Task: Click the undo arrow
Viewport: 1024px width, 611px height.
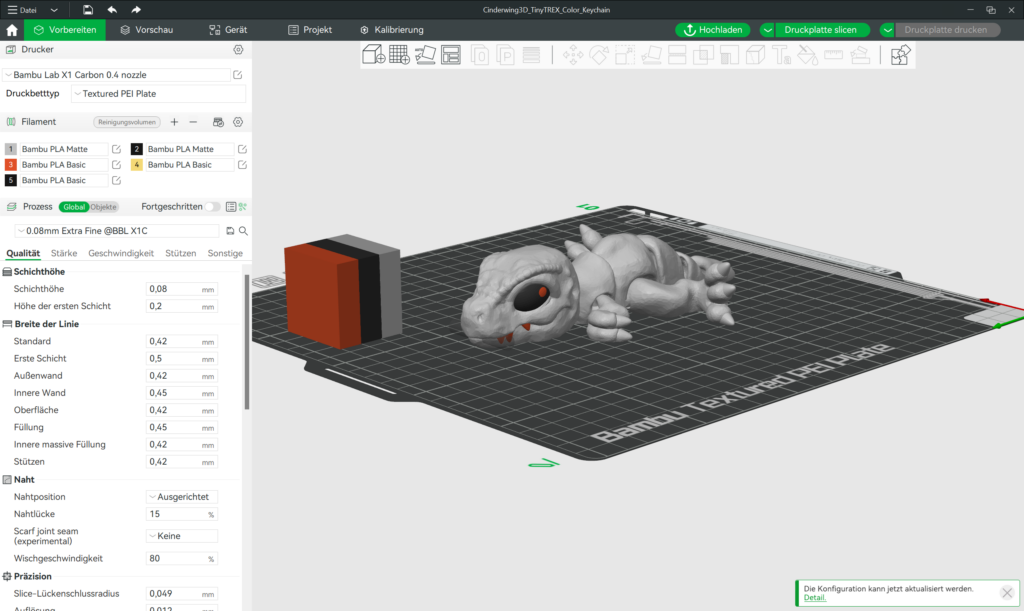Action: tap(112, 10)
